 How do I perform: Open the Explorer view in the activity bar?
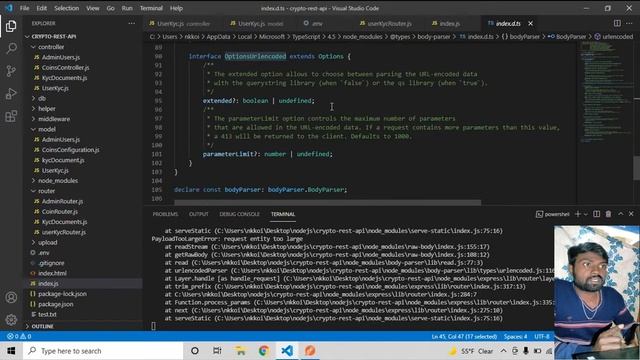point(11,26)
